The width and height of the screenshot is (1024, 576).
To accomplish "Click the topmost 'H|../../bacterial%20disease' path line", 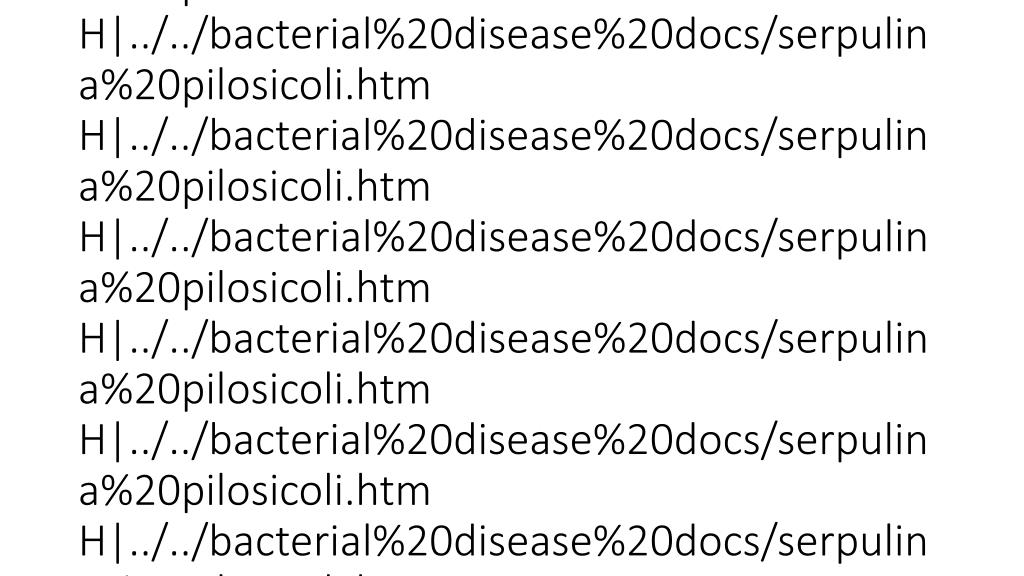I will point(503,35).
